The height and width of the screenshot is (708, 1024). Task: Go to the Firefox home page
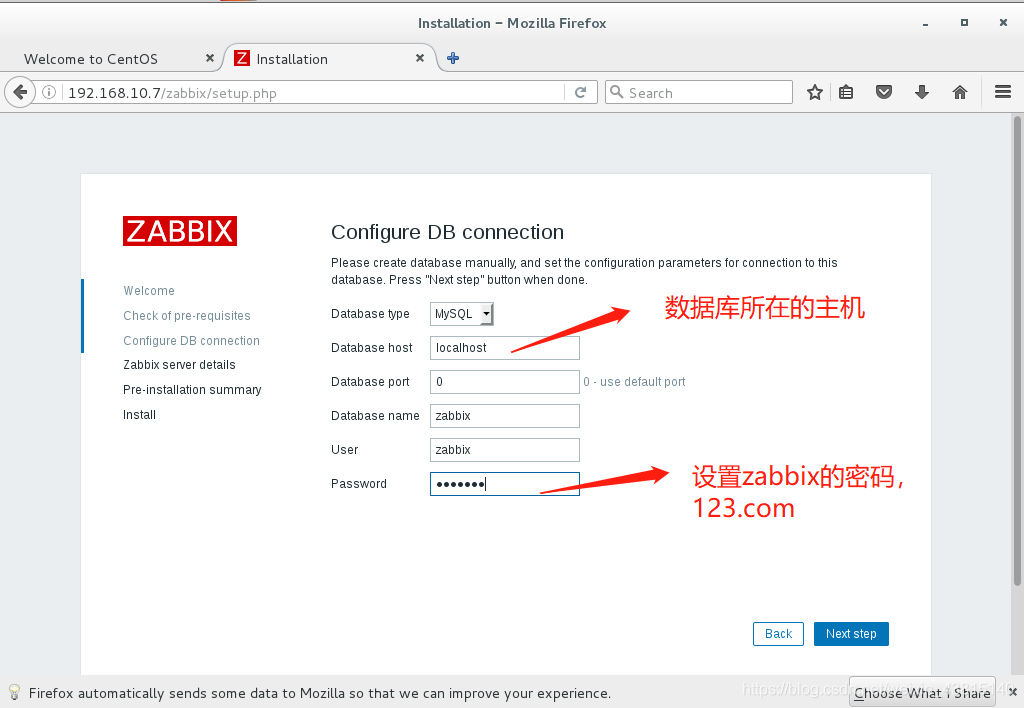click(x=958, y=91)
